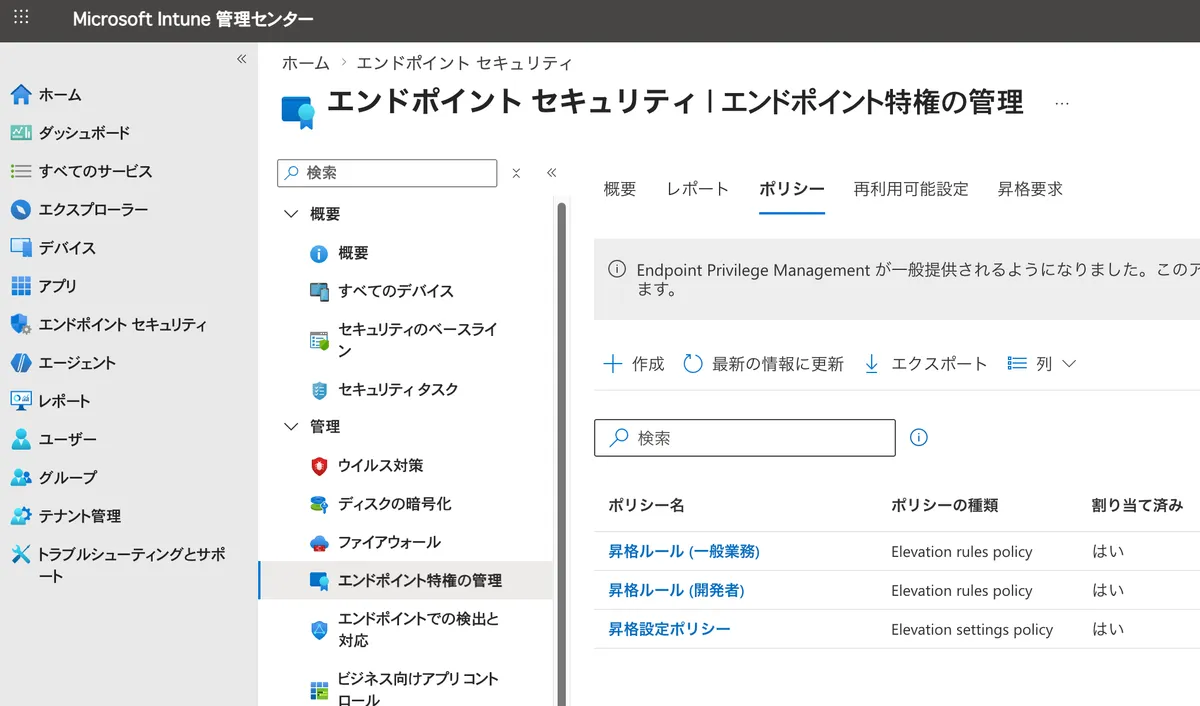Open ファイアウォール in the 管理 section

[x=388, y=542]
